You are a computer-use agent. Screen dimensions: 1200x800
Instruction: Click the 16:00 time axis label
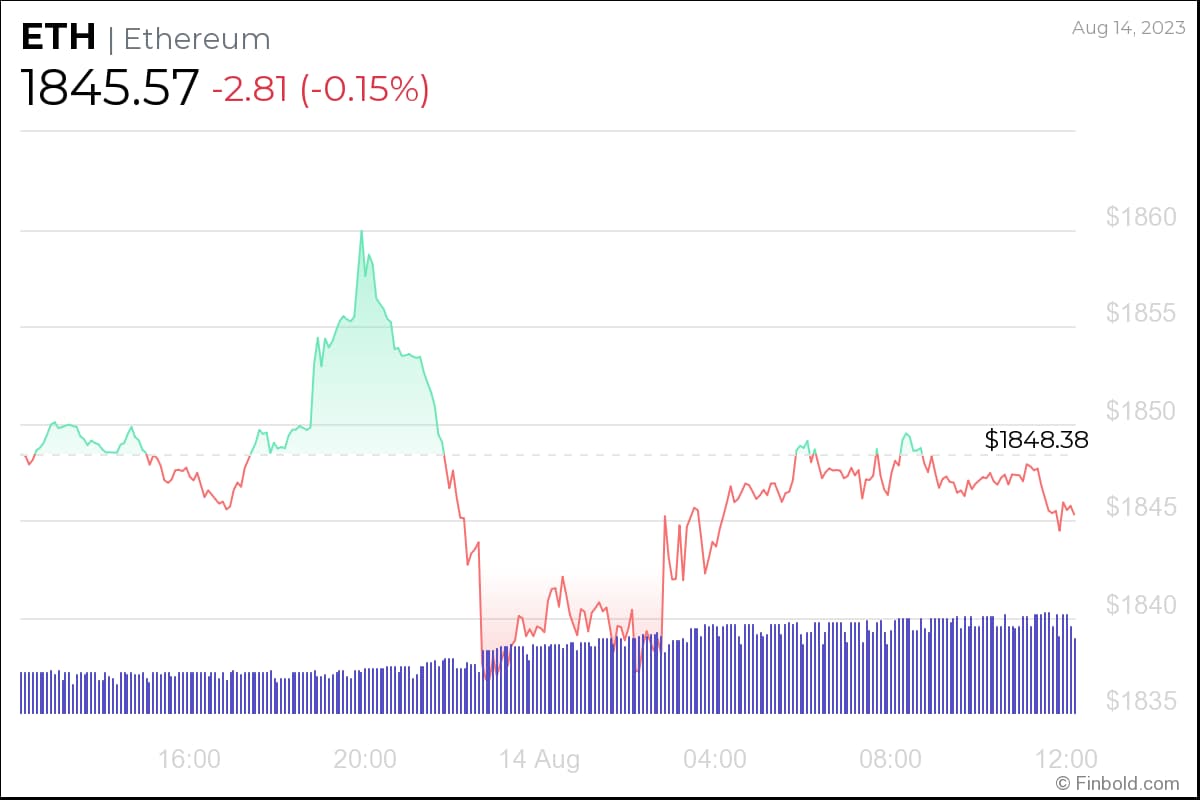pos(190,759)
